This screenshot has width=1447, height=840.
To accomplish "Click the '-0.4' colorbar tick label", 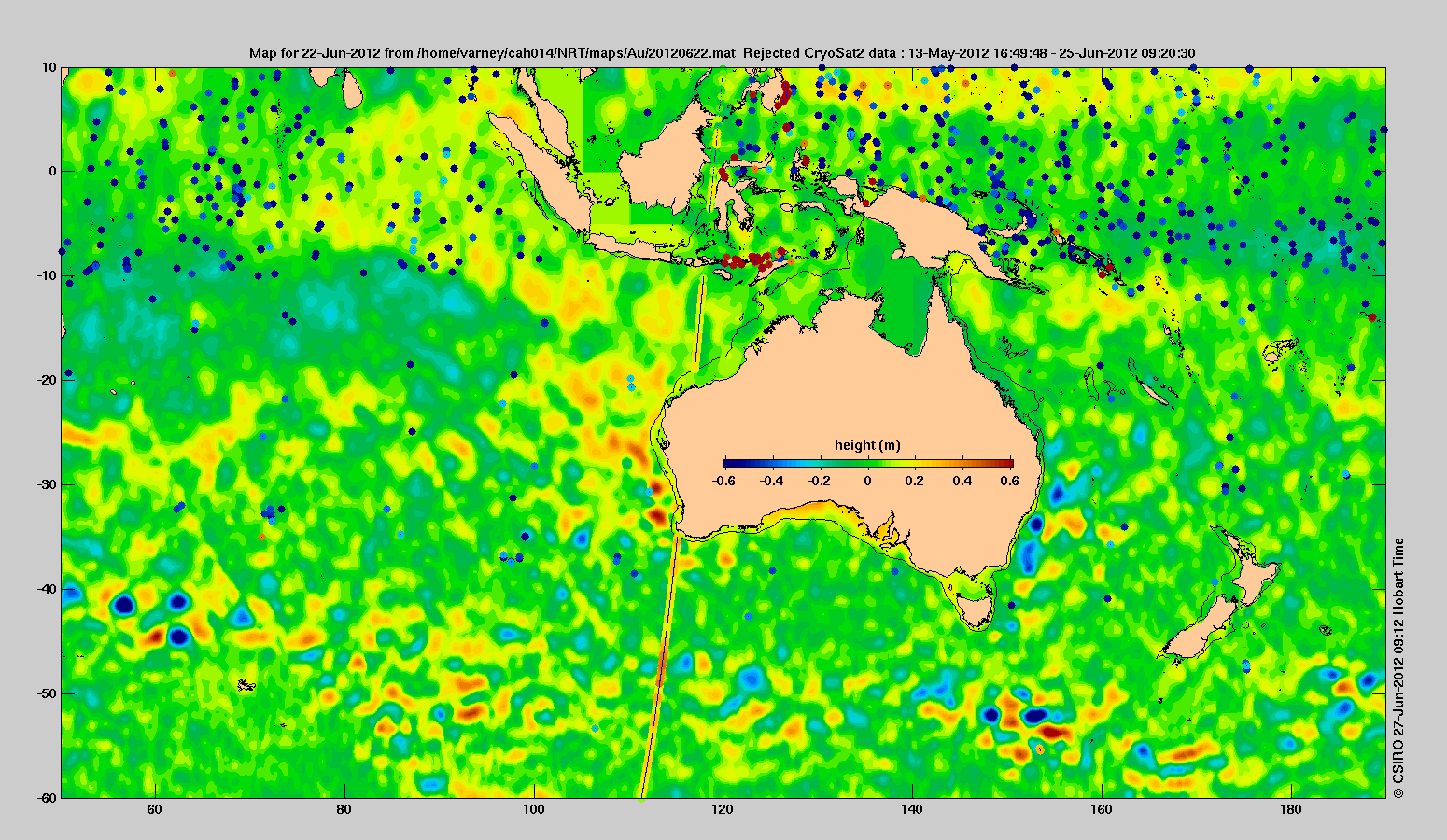I will (771, 481).
